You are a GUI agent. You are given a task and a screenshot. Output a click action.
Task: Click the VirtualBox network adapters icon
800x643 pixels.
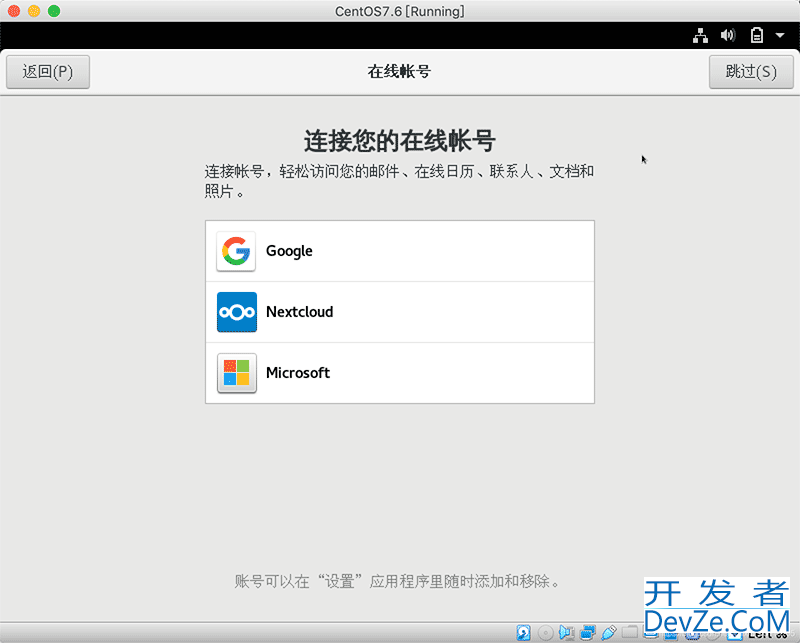point(588,633)
